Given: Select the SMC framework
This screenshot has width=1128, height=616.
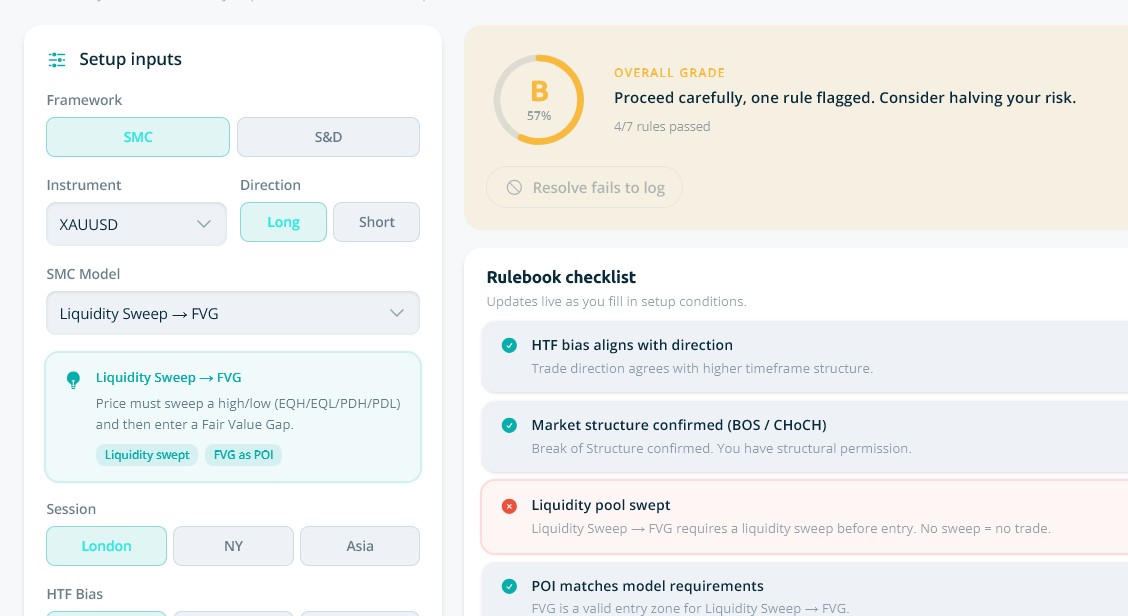Looking at the screenshot, I should point(138,137).
